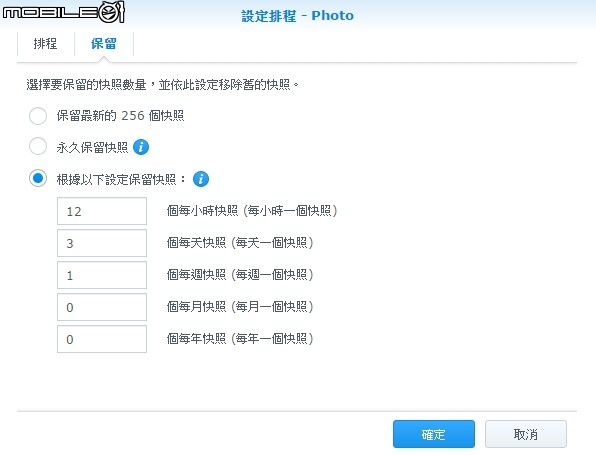Image resolution: width=596 pixels, height=455 pixels.
Task: Click the 個每月快照 (每月一個快照) label
Action: pyautogui.click(x=240, y=306)
